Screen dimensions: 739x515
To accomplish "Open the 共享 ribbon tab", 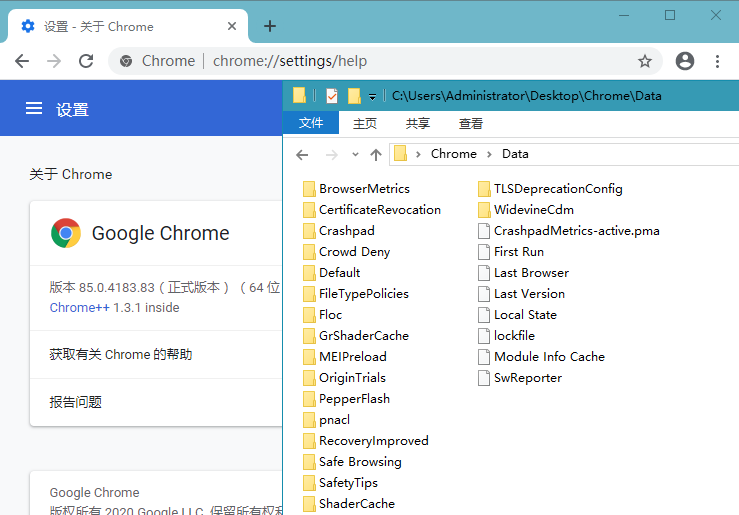I will [x=418, y=123].
